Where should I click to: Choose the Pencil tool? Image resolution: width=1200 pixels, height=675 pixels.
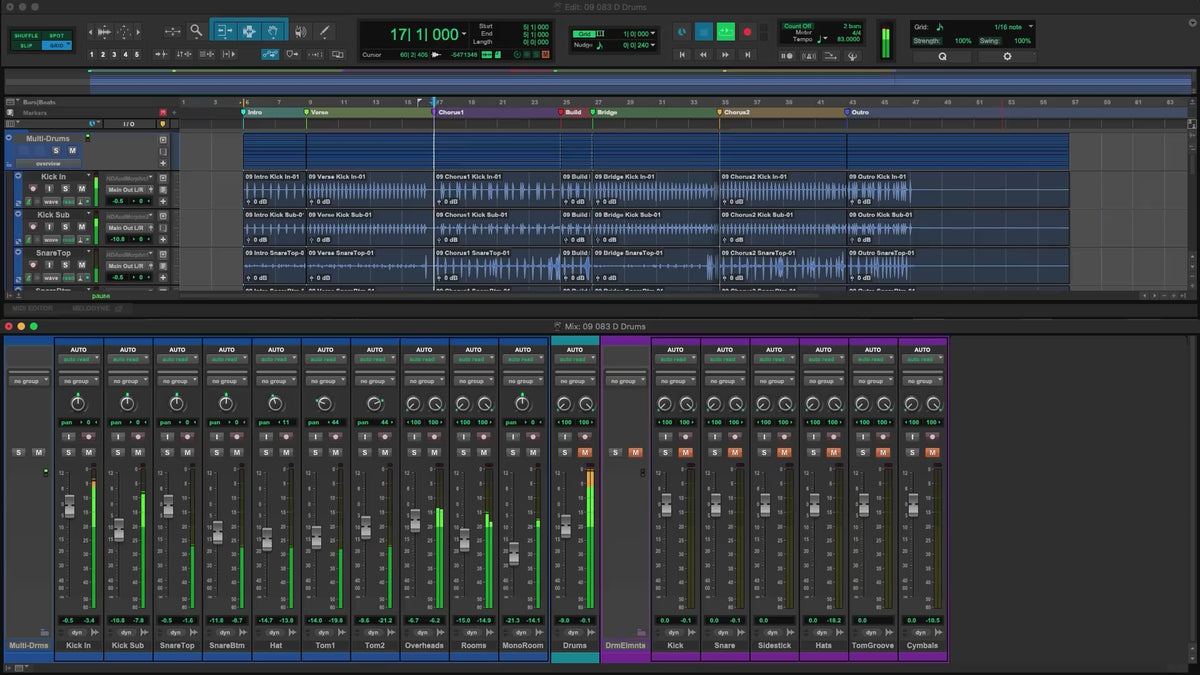click(324, 31)
